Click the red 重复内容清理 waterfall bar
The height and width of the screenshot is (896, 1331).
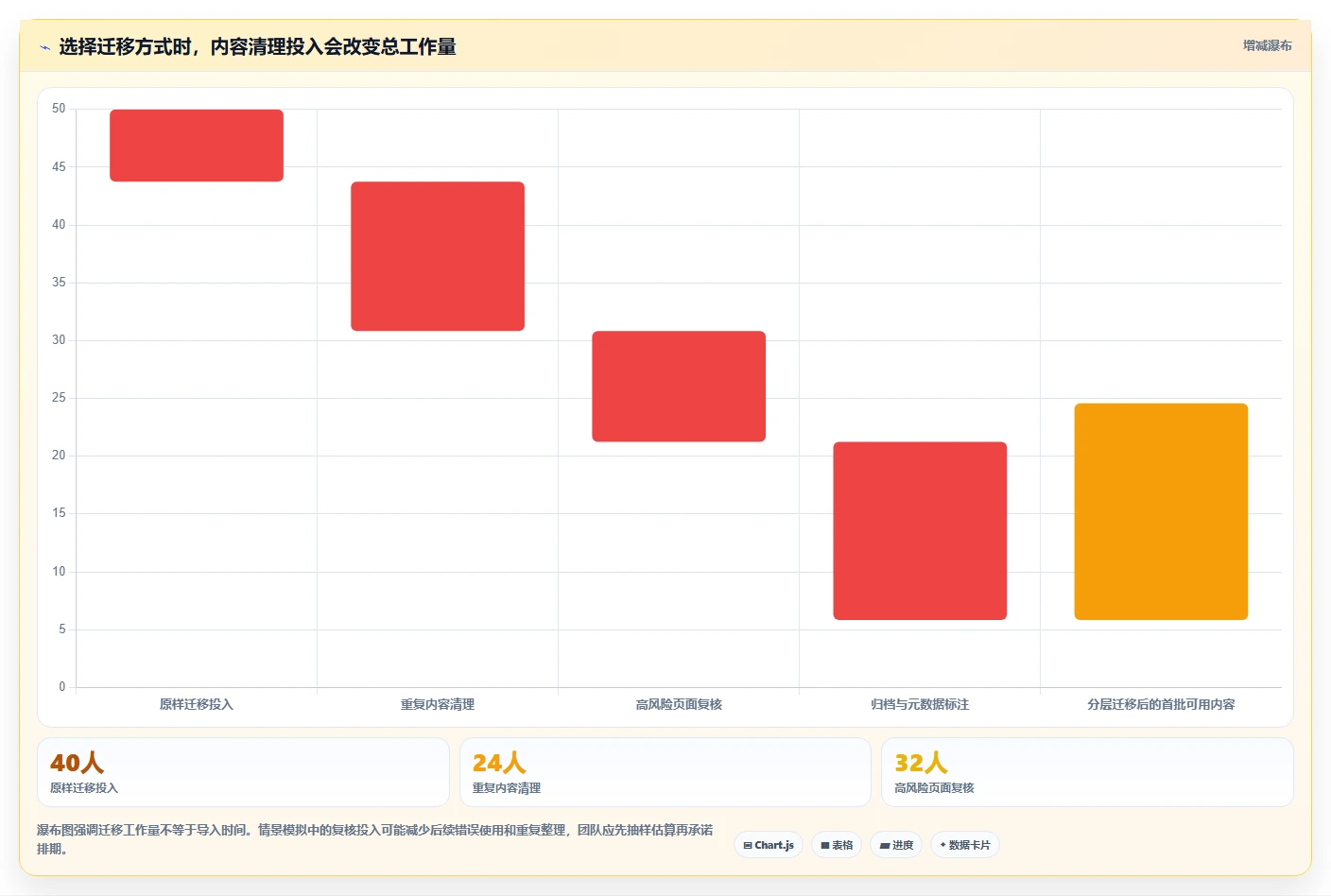pos(438,256)
